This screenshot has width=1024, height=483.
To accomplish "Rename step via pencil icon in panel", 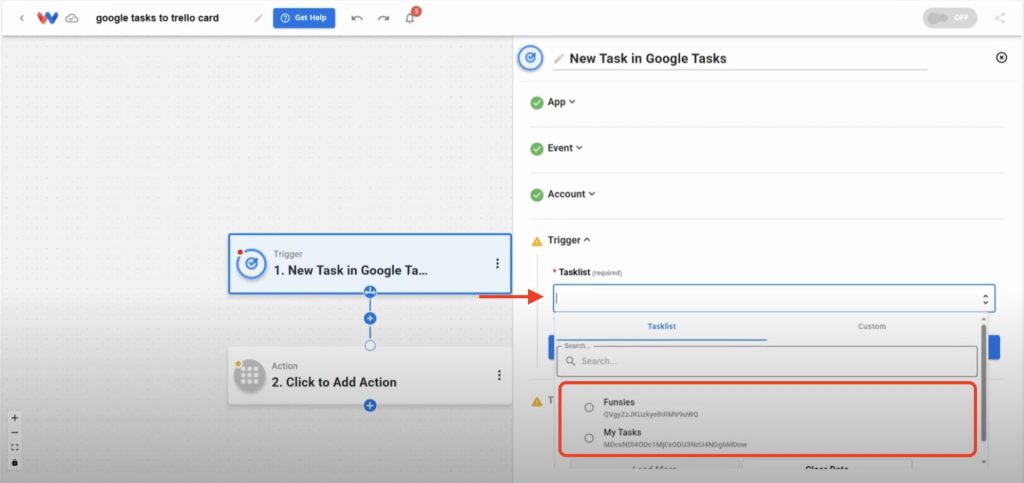I will [x=558, y=59].
